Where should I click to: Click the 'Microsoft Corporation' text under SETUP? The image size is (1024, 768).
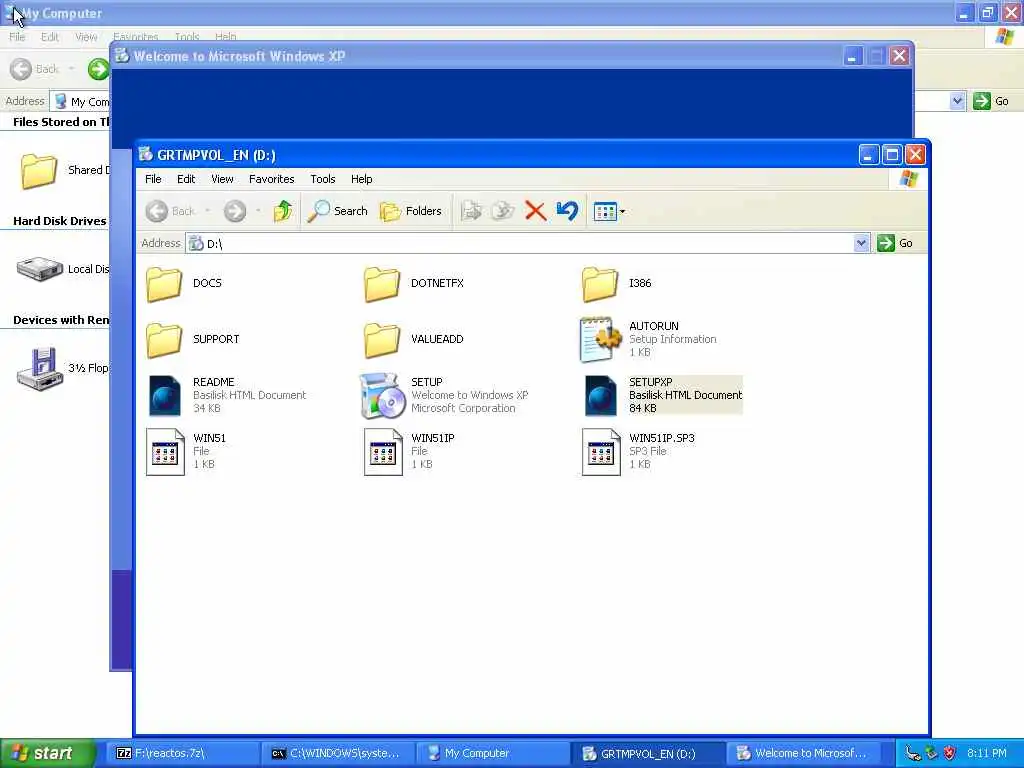pyautogui.click(x=463, y=408)
